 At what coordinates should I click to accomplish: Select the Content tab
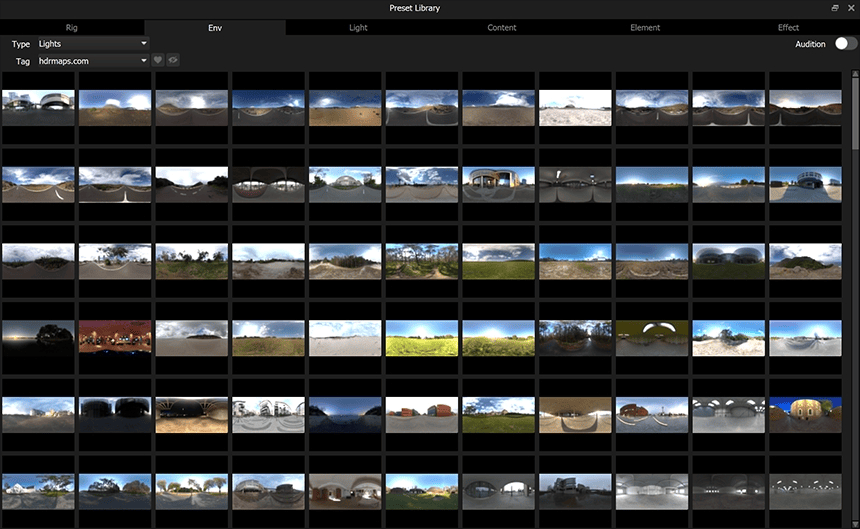point(501,27)
